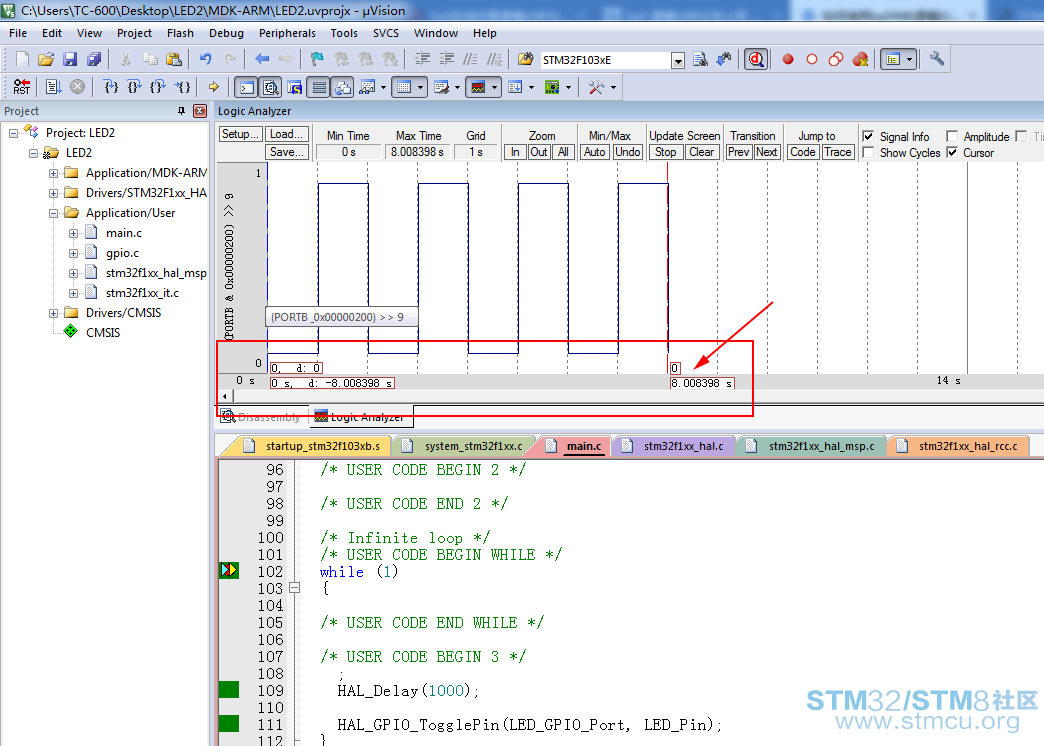Screen dimensions: 1044x746
Task: Undo the last edit
Action: tap(206, 59)
